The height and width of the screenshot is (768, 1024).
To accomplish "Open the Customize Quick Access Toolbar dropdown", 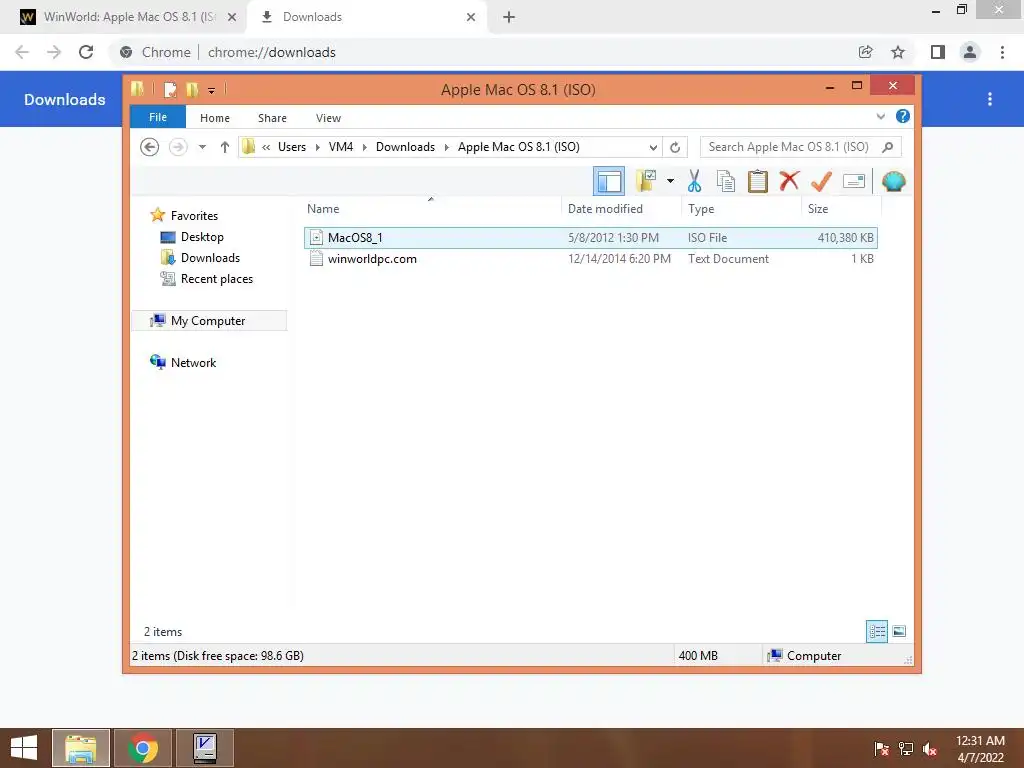I will 212,90.
